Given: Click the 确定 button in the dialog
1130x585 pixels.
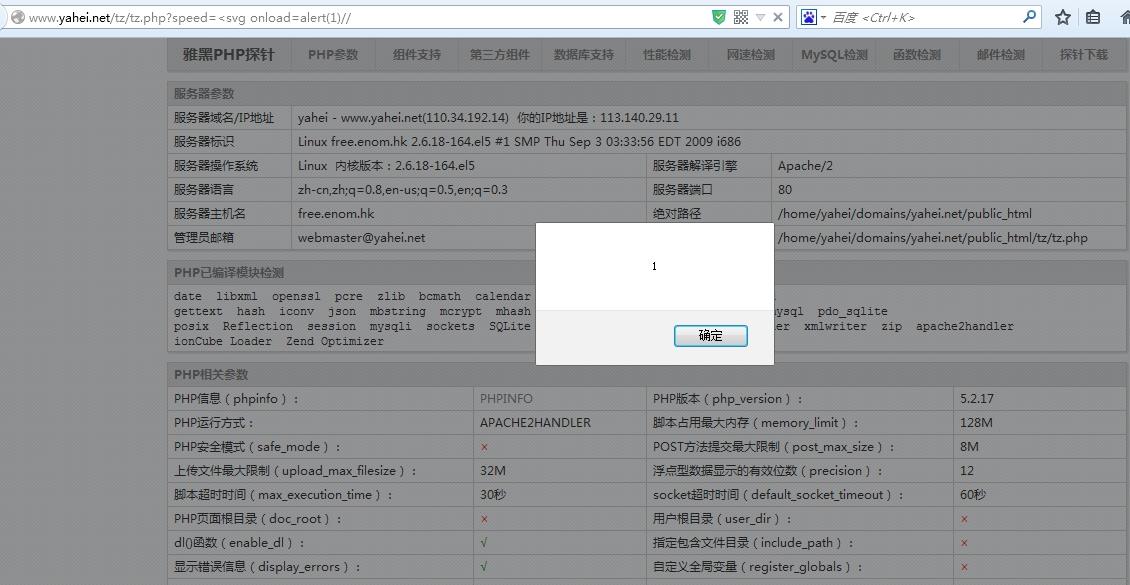Looking at the screenshot, I should point(711,335).
